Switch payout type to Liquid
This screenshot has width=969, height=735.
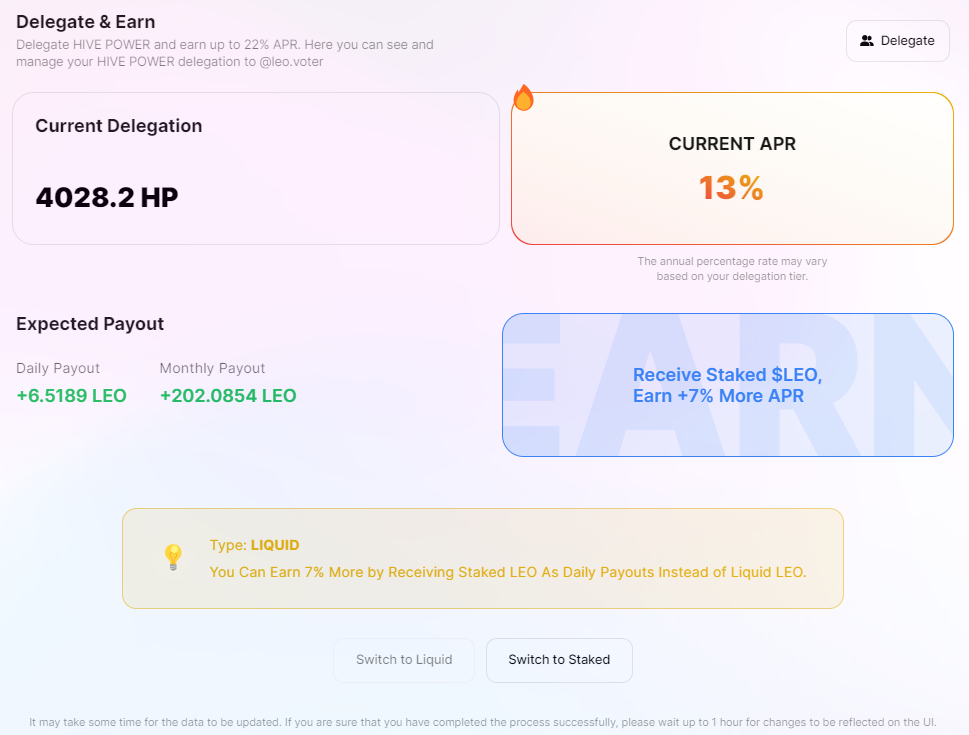[404, 660]
